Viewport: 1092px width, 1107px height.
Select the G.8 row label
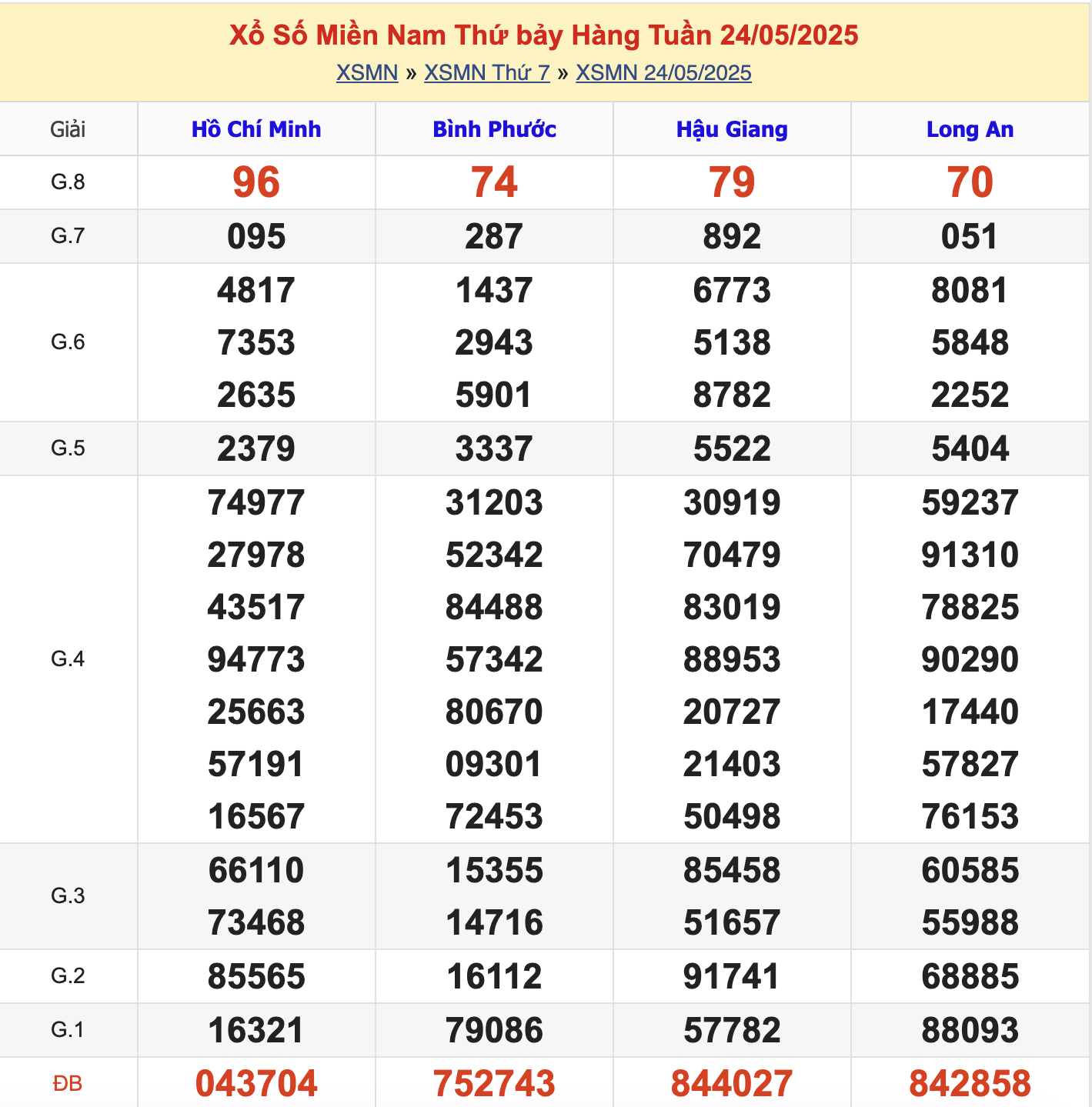[x=68, y=182]
